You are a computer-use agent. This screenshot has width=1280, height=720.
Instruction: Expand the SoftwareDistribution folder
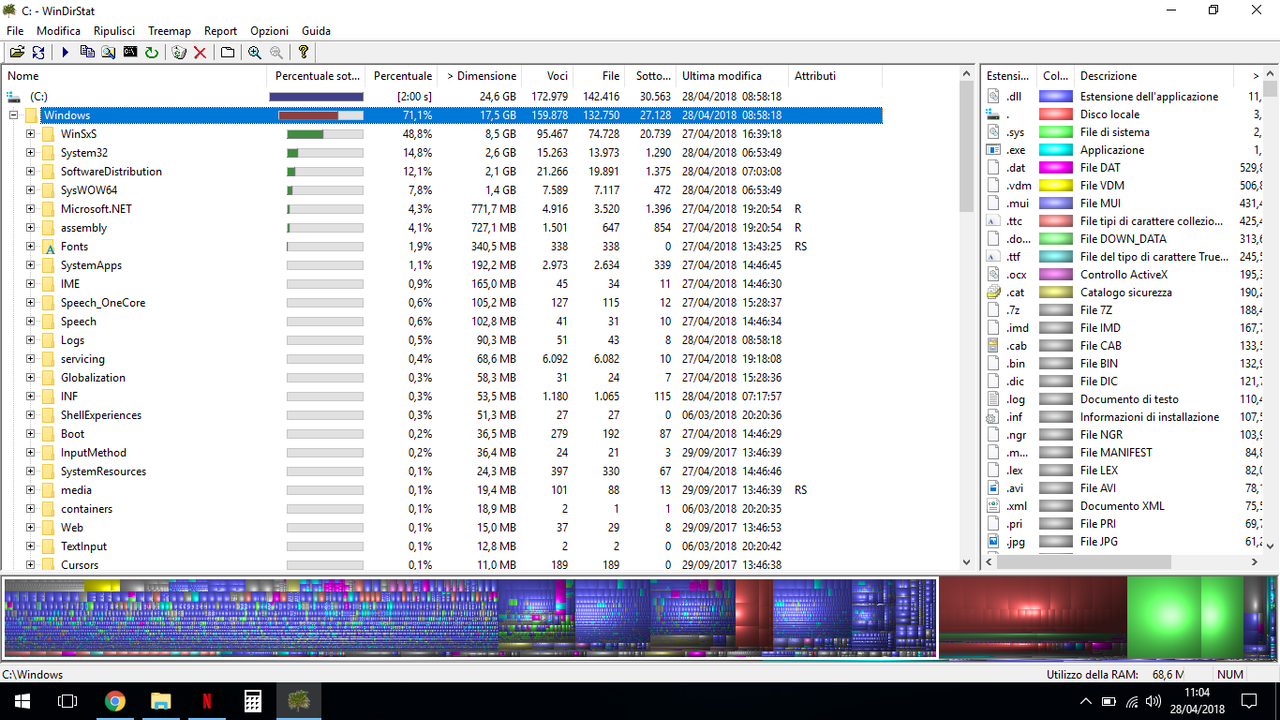click(31, 172)
